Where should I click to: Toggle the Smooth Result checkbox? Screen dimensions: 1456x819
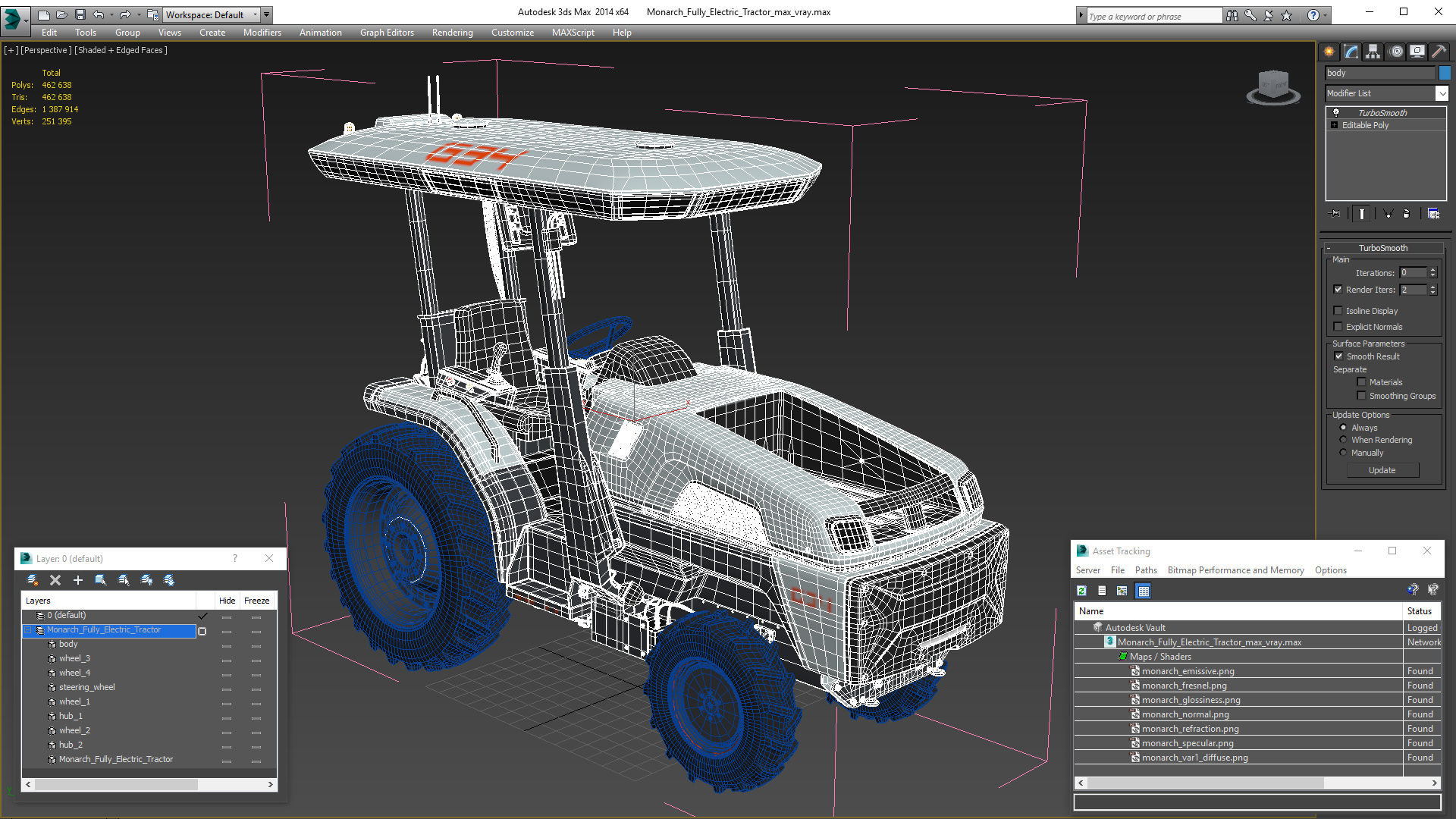coord(1338,356)
